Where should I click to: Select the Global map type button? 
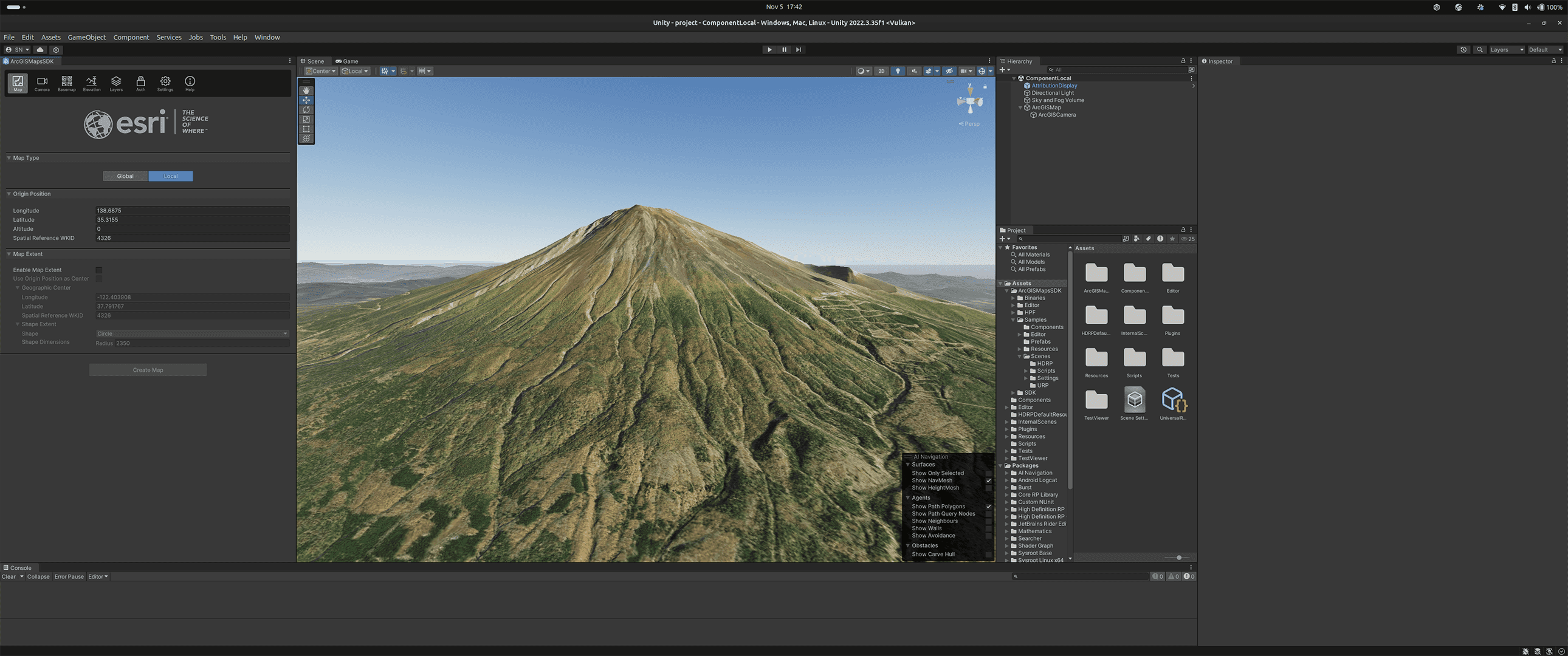(125, 176)
